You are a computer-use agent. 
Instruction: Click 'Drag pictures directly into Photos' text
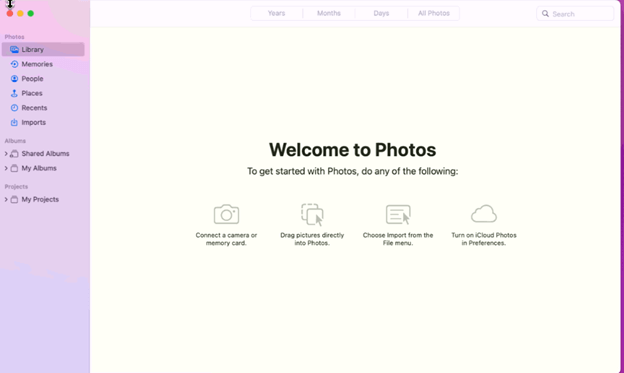click(312, 239)
